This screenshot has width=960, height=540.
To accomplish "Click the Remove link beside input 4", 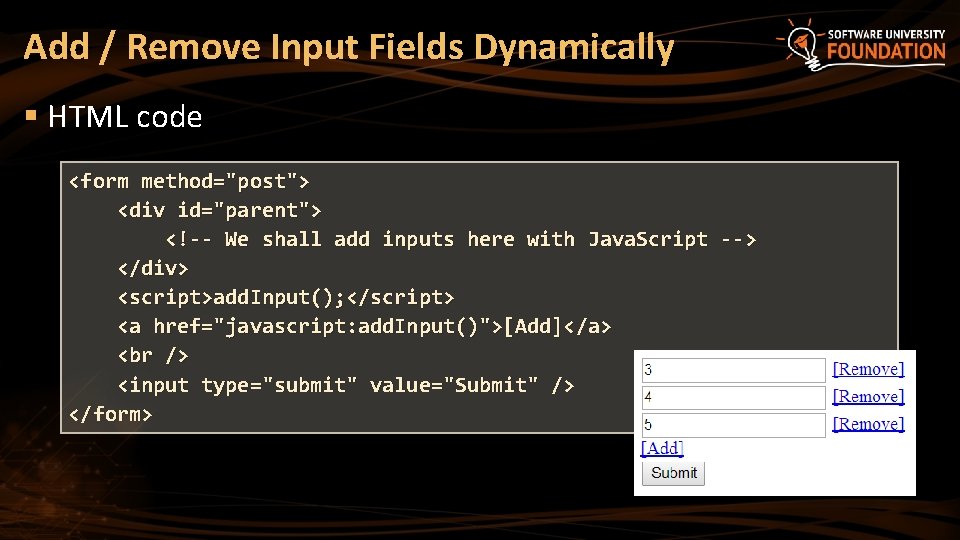I will [868, 397].
